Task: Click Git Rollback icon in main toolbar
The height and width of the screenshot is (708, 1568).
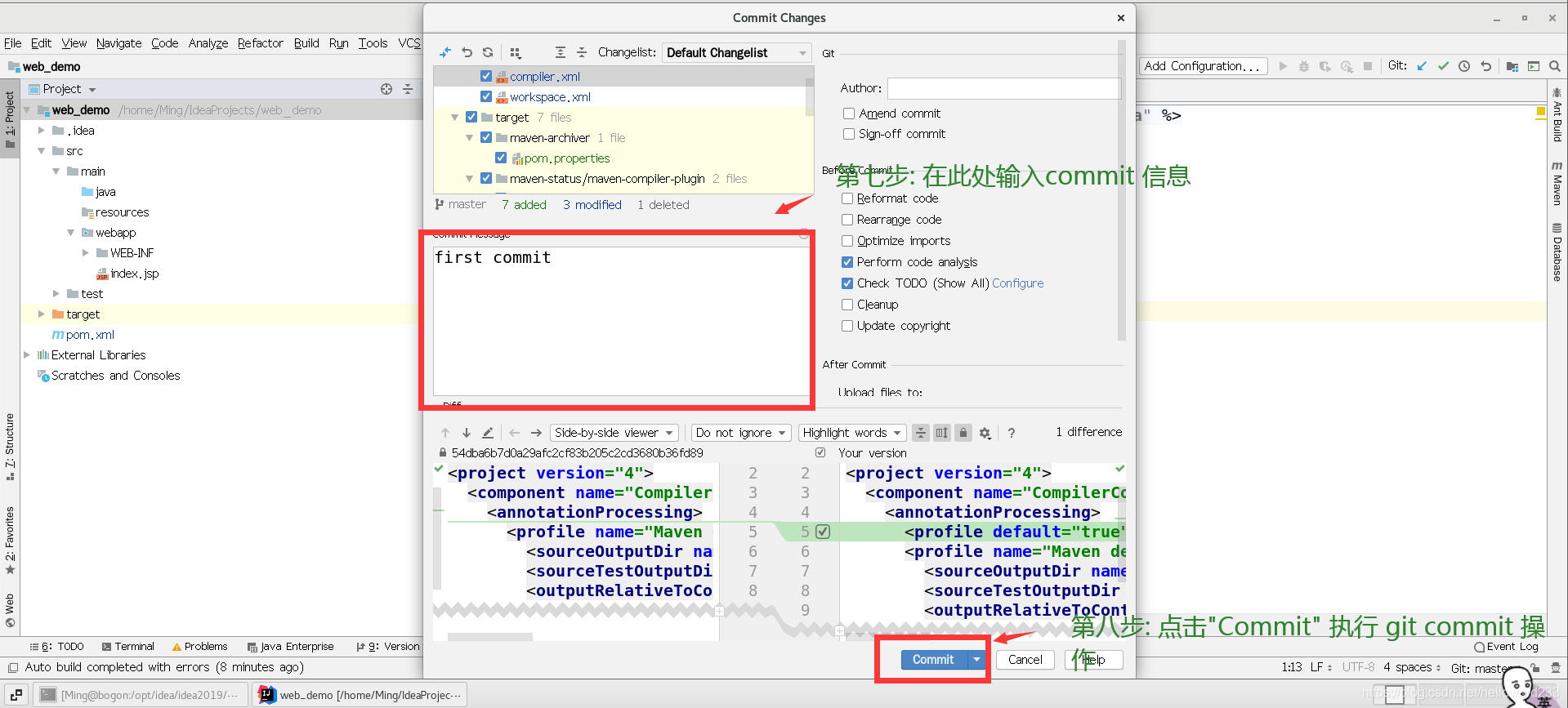Action: 1485,66
